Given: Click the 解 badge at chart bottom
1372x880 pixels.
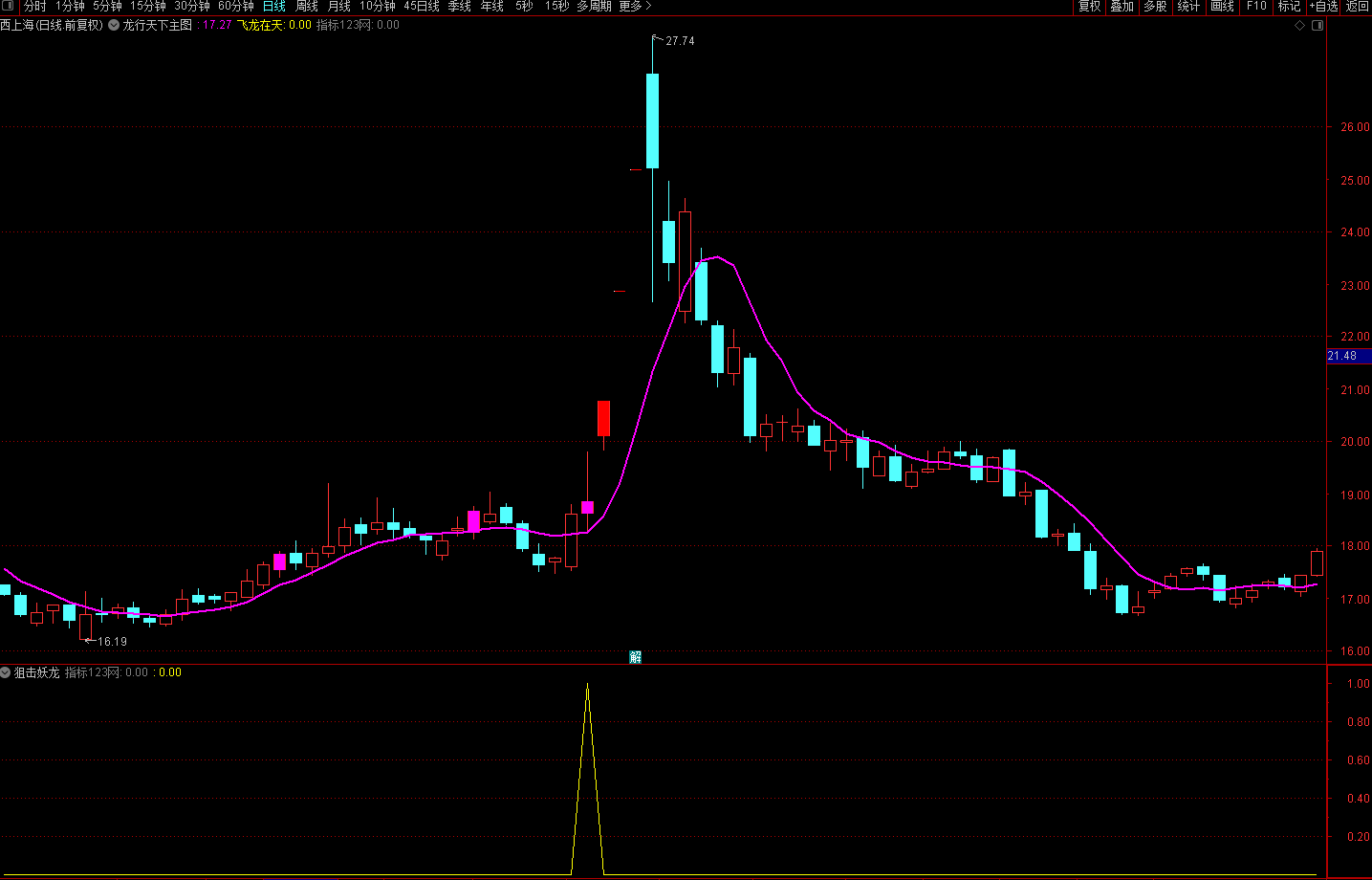Looking at the screenshot, I should [635, 657].
